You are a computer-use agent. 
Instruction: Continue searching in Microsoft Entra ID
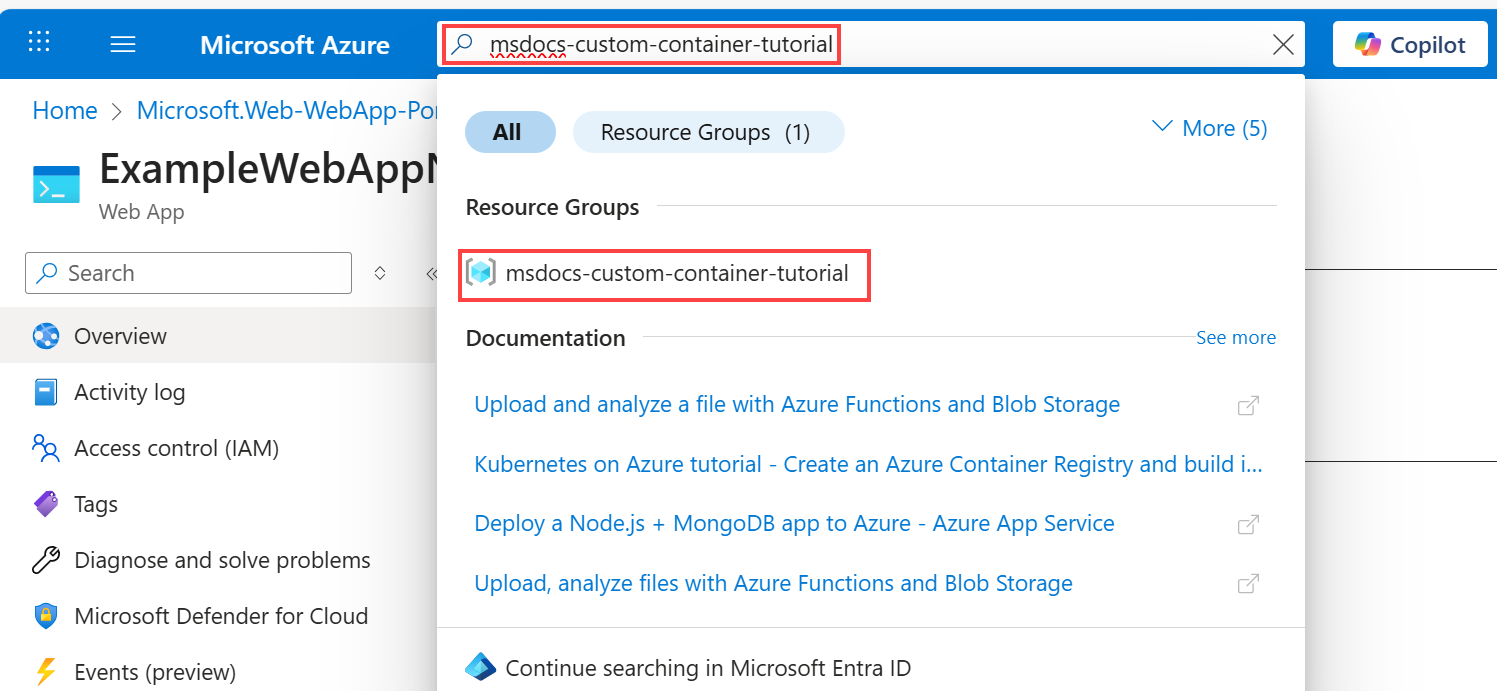[708, 667]
